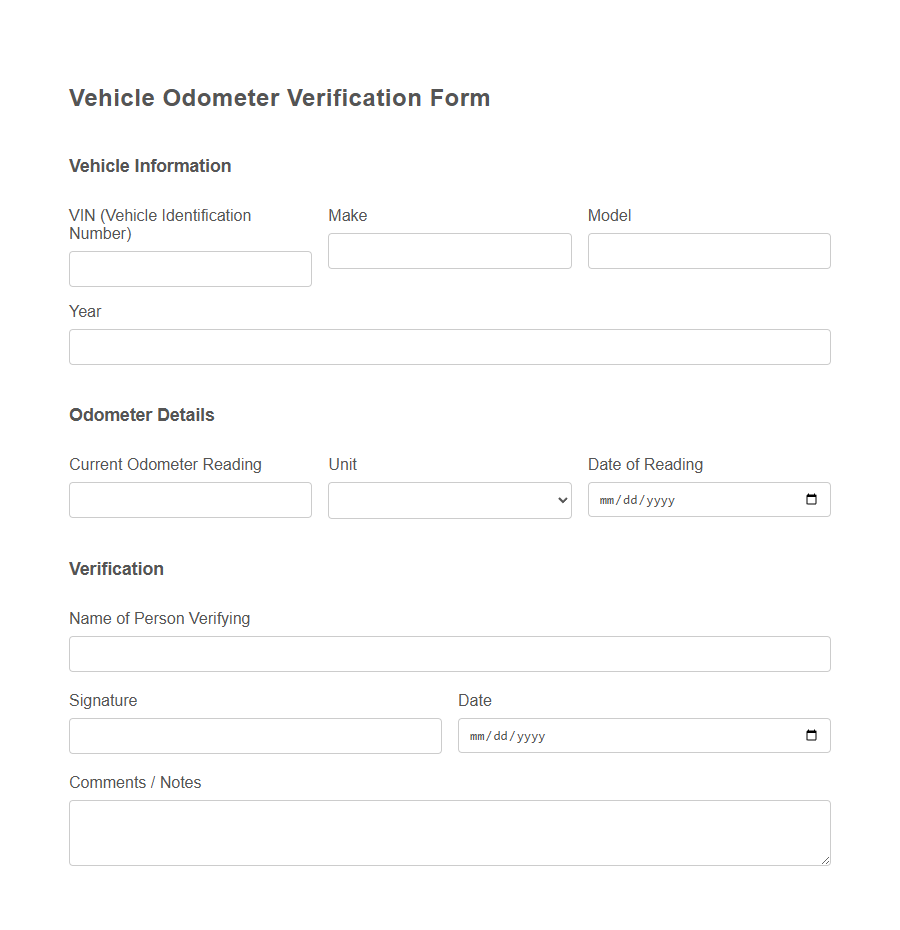Click the Odometer Details section heading
This screenshot has height=930, width=900.
142,415
